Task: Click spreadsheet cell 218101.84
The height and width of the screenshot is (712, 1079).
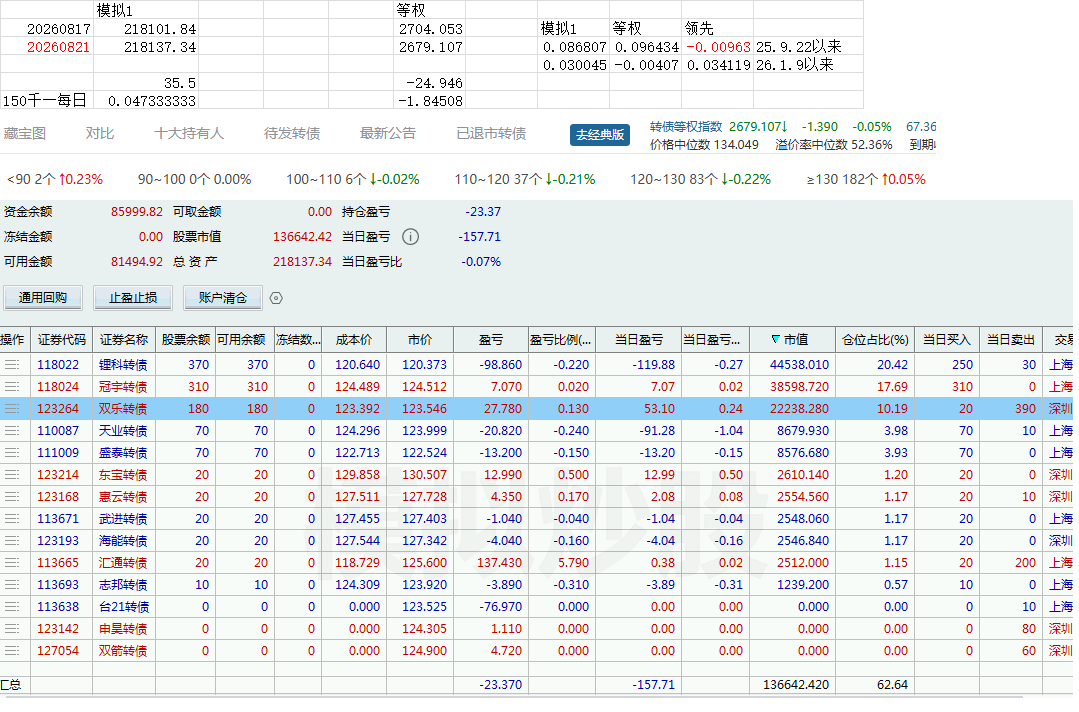Action: [160, 30]
